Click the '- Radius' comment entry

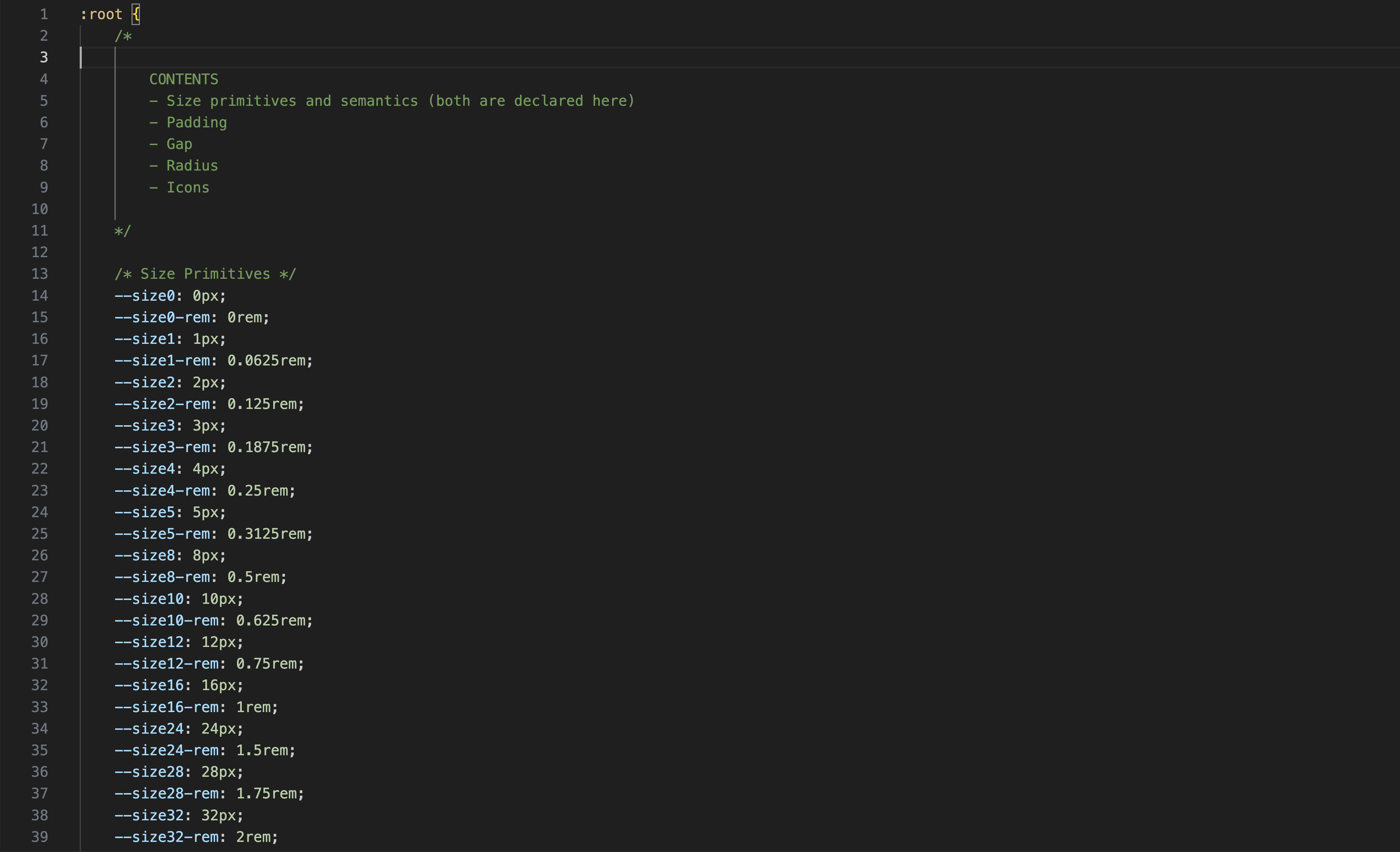[183, 165]
